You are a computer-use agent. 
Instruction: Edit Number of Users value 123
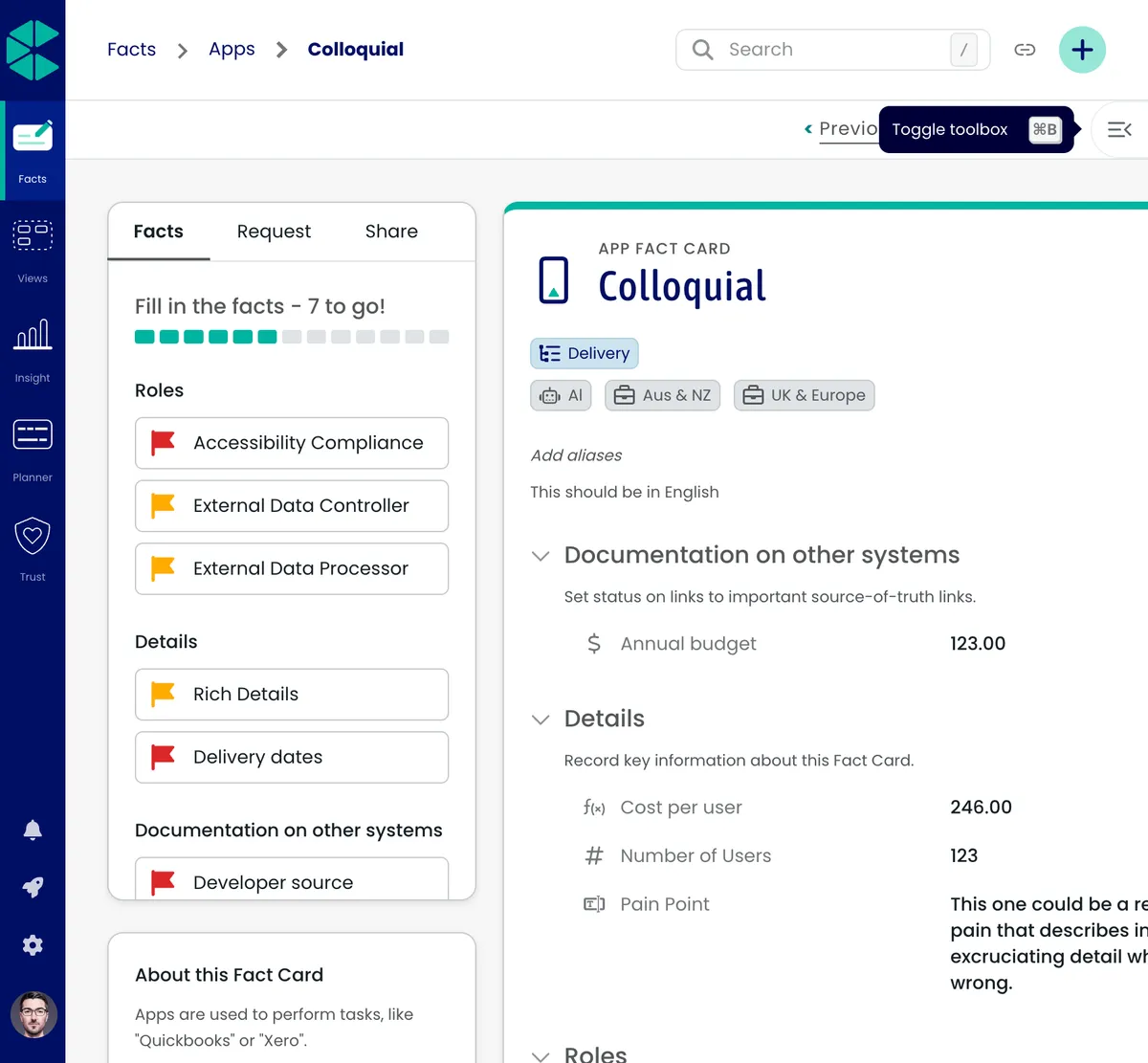click(963, 855)
